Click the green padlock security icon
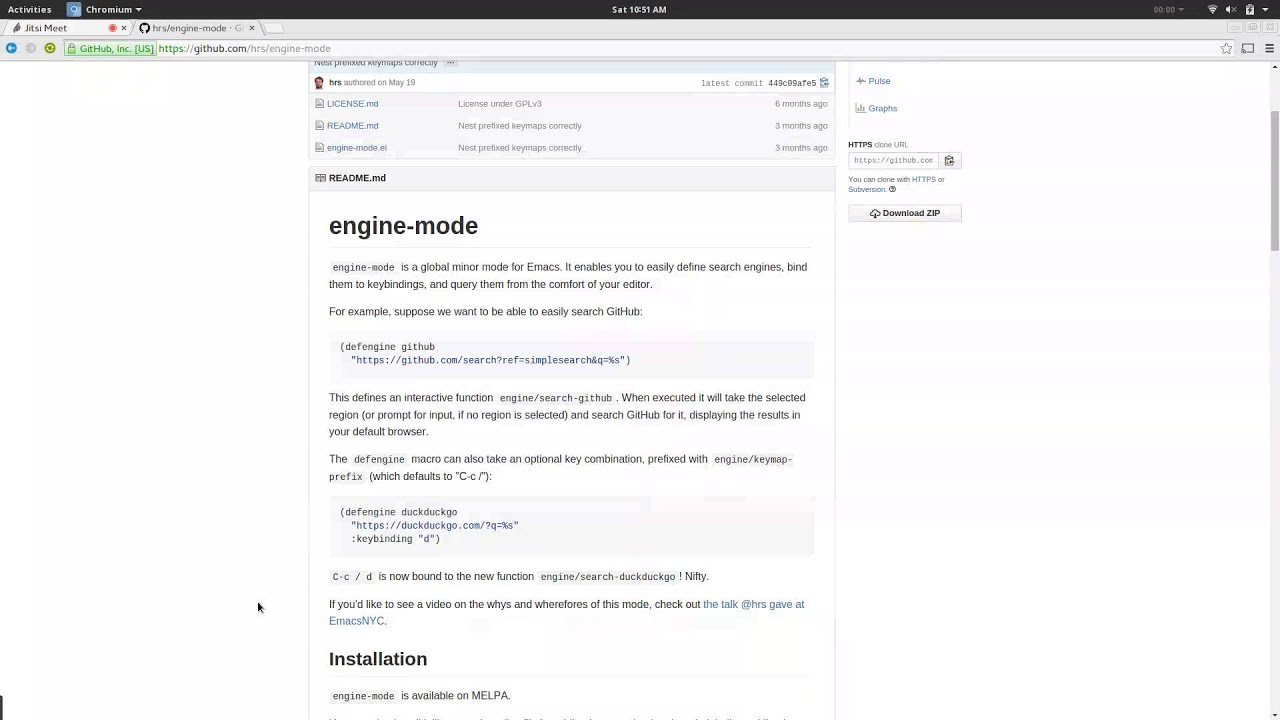 click(x=72, y=48)
